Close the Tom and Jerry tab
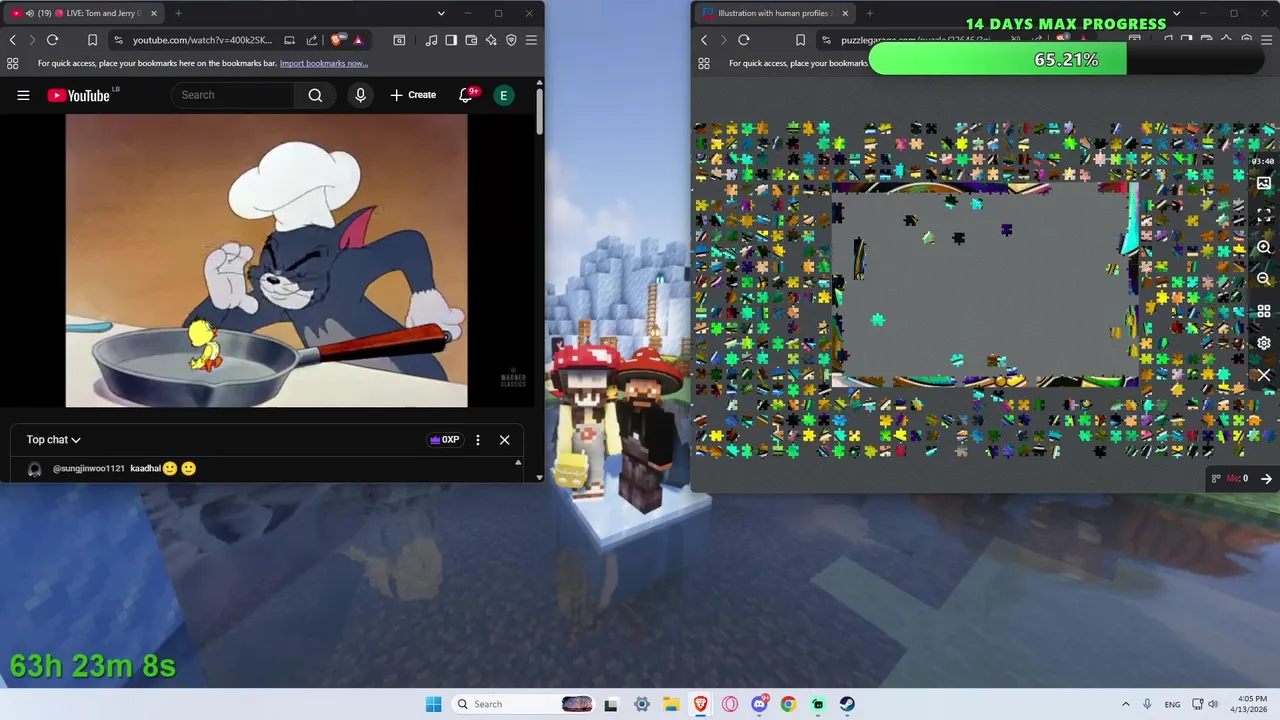The height and width of the screenshot is (720, 1280). click(154, 13)
